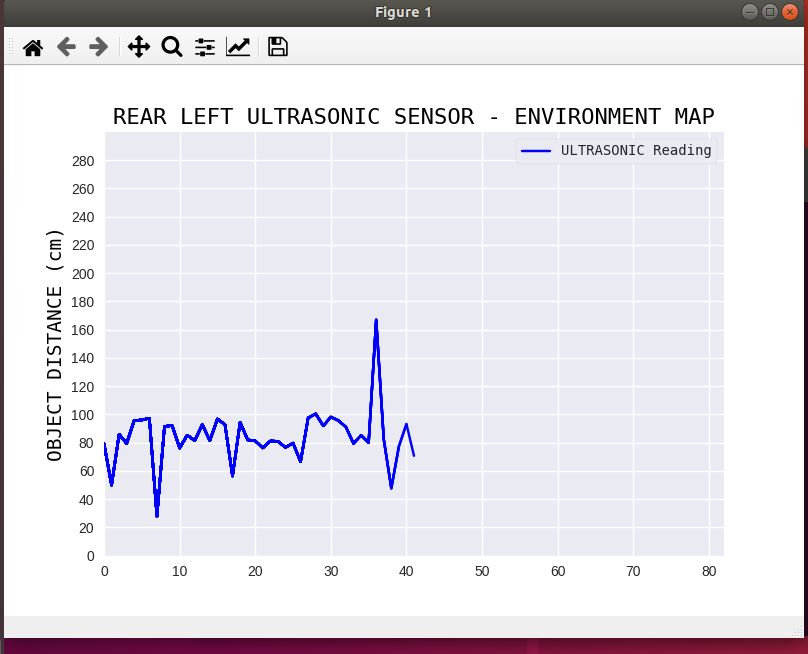This screenshot has height=654, width=808.
Task: Activate the pan/move axes tool
Action: click(x=139, y=47)
